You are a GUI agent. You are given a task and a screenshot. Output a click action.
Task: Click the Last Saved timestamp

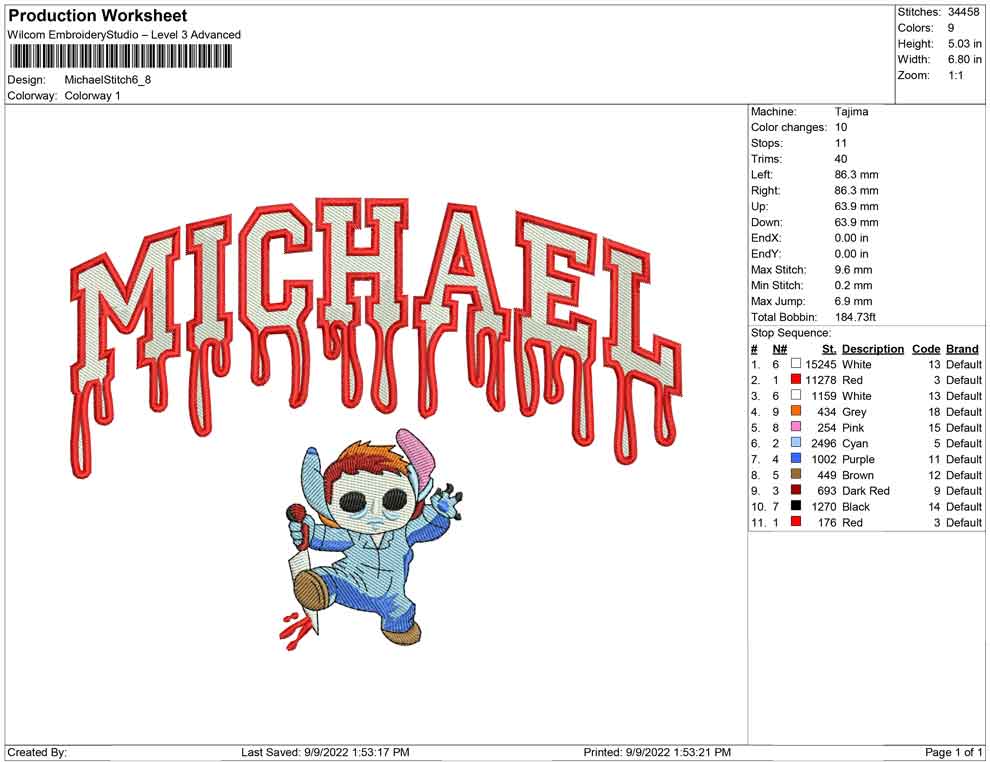coord(325,752)
